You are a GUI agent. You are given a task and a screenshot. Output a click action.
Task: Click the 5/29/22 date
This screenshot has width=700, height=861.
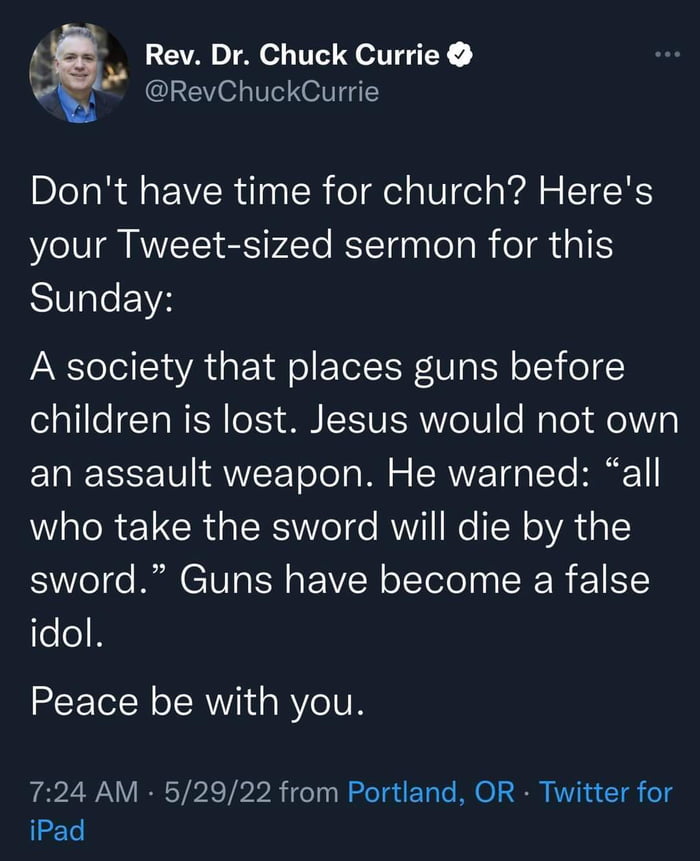217,792
